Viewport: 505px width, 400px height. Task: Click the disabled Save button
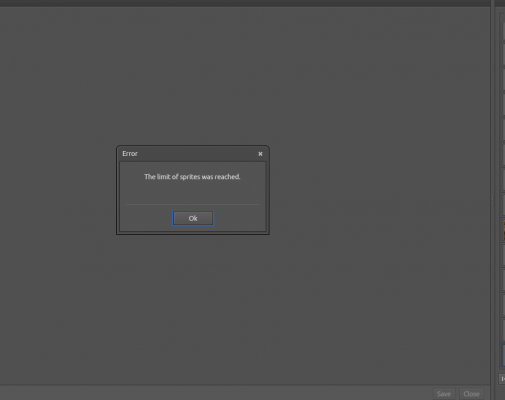444,394
